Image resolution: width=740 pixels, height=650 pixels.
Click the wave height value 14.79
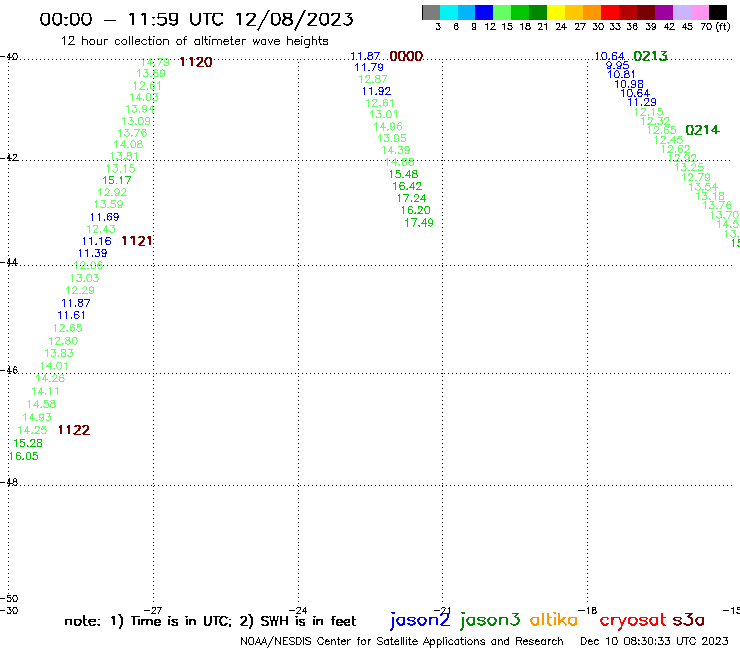(x=155, y=62)
